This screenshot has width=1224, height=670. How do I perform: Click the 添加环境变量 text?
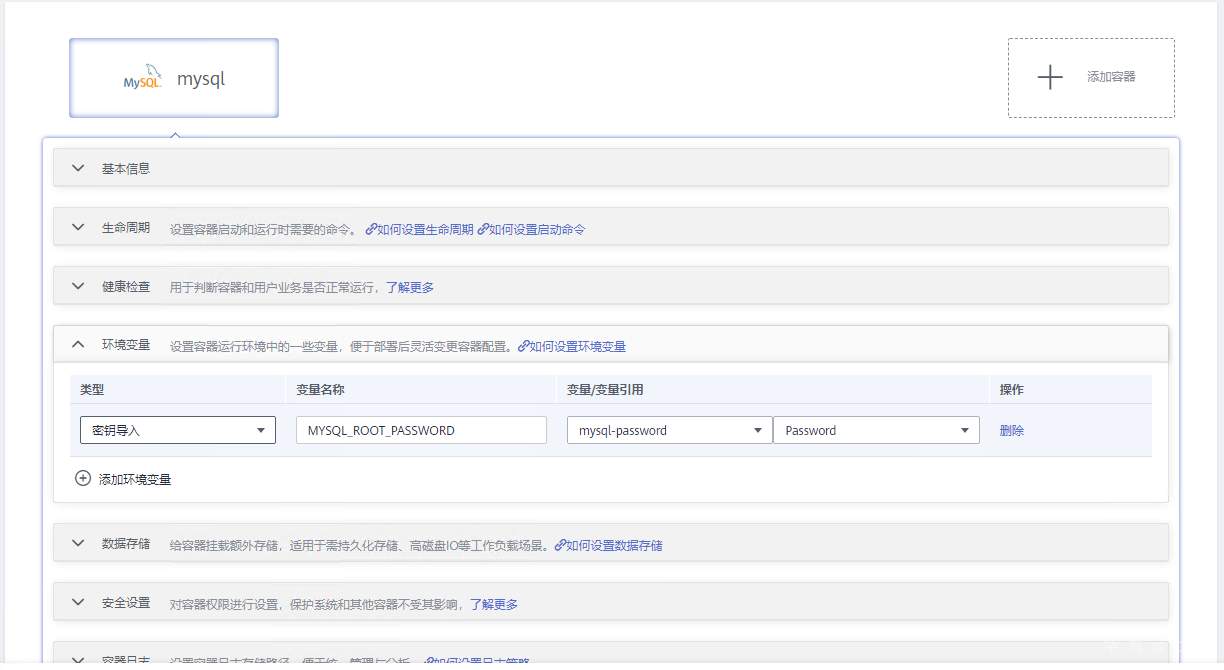pyautogui.click(x=135, y=479)
